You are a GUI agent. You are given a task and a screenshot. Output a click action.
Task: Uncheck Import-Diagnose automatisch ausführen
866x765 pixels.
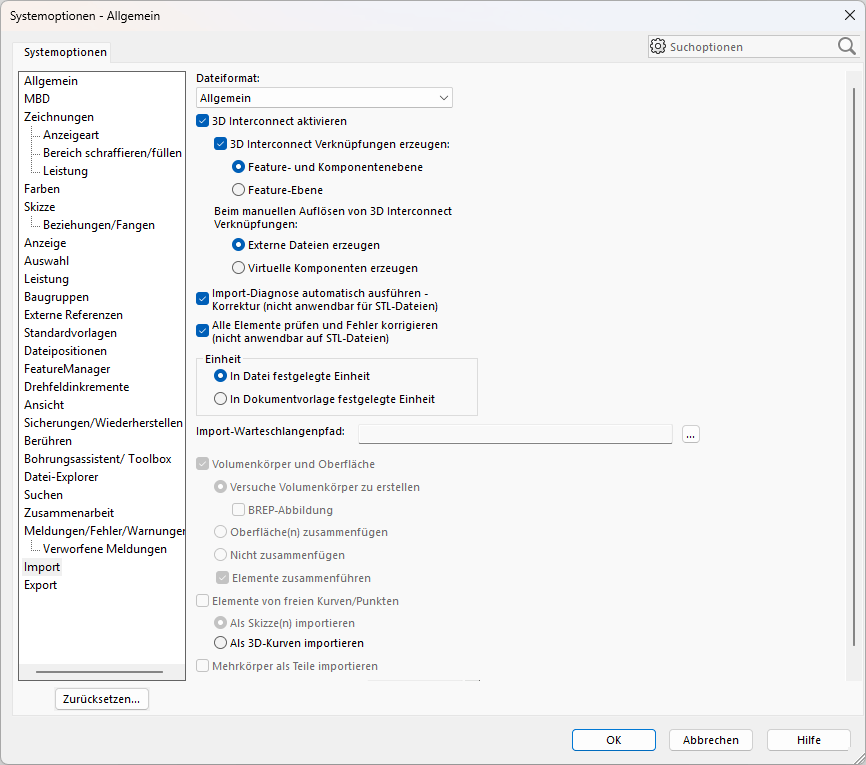[202, 298]
